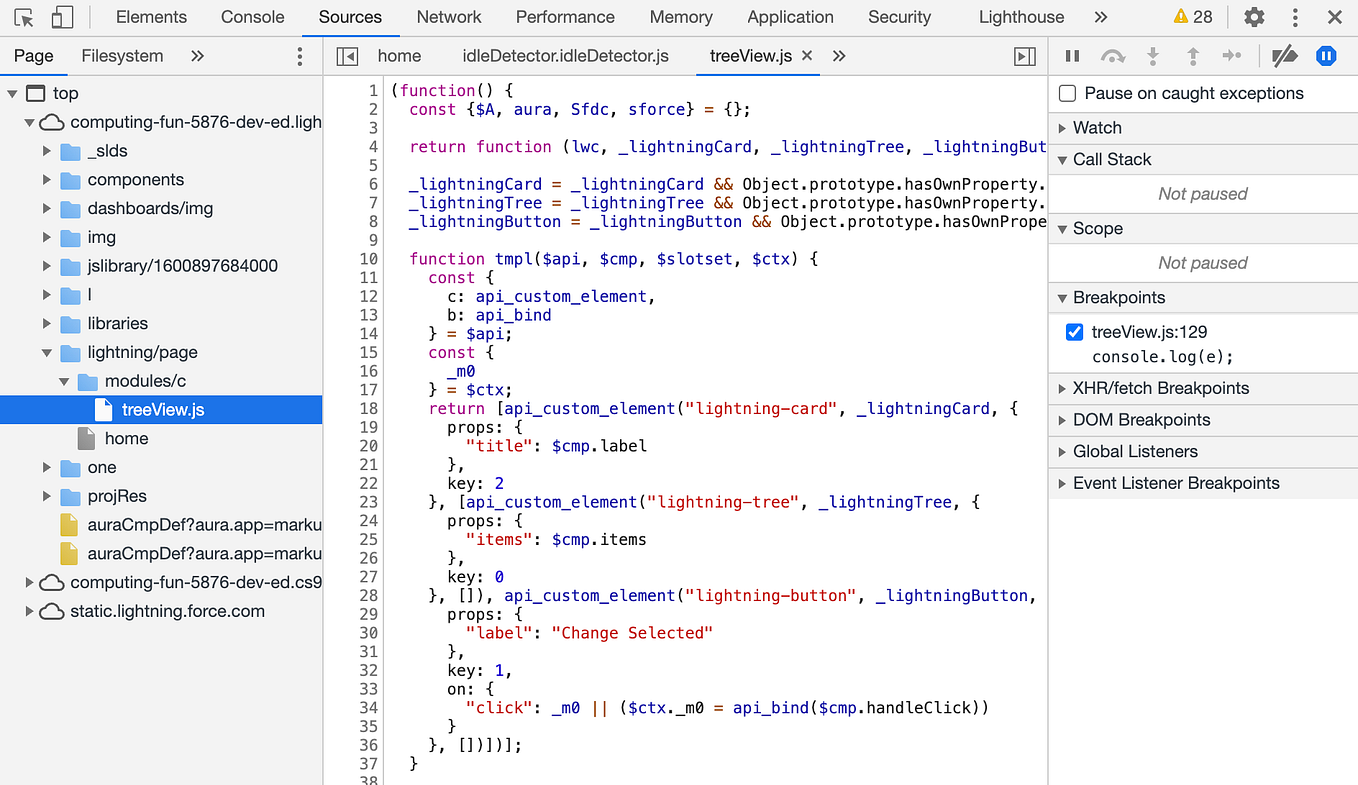Switch to the Console tab
The height and width of the screenshot is (785, 1358).
pyautogui.click(x=252, y=17)
